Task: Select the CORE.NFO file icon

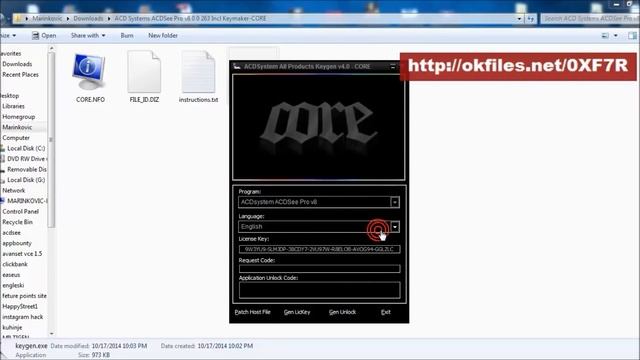Action: [89, 72]
